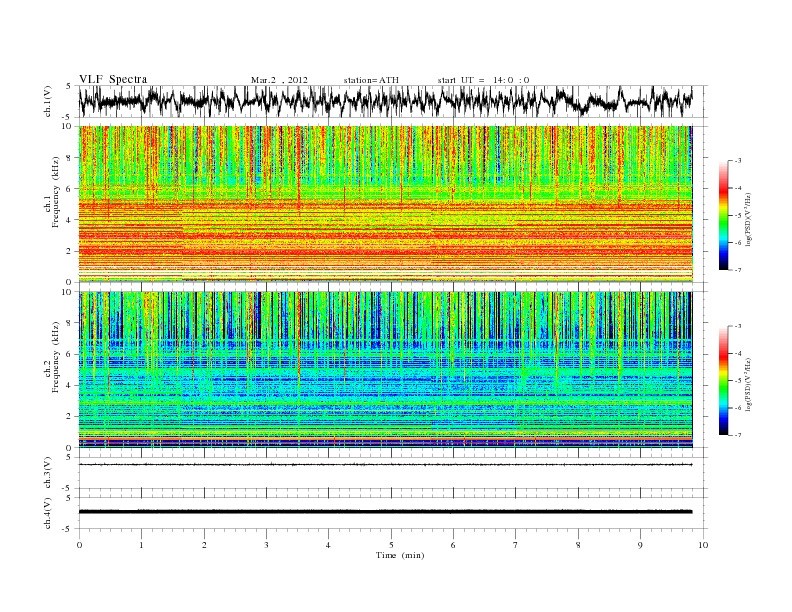Click the time axis tick label "9"
This screenshot has width=792, height=612.
click(640, 545)
